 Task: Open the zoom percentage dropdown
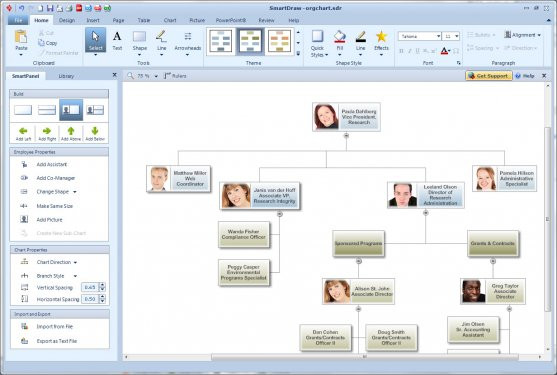point(156,76)
